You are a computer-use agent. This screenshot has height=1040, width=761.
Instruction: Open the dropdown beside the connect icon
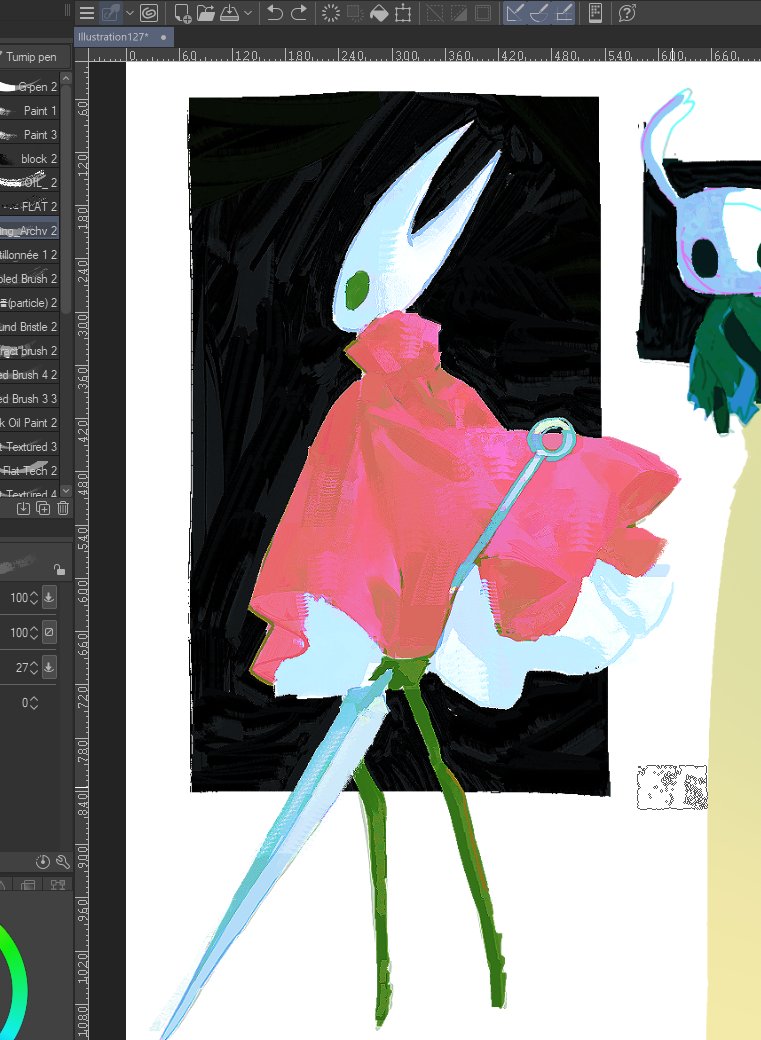pos(129,13)
